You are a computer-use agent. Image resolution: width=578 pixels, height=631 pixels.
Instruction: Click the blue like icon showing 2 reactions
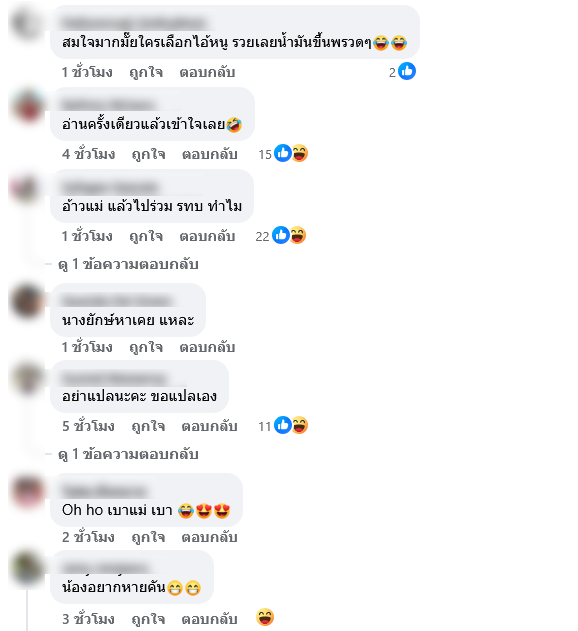[x=407, y=72]
